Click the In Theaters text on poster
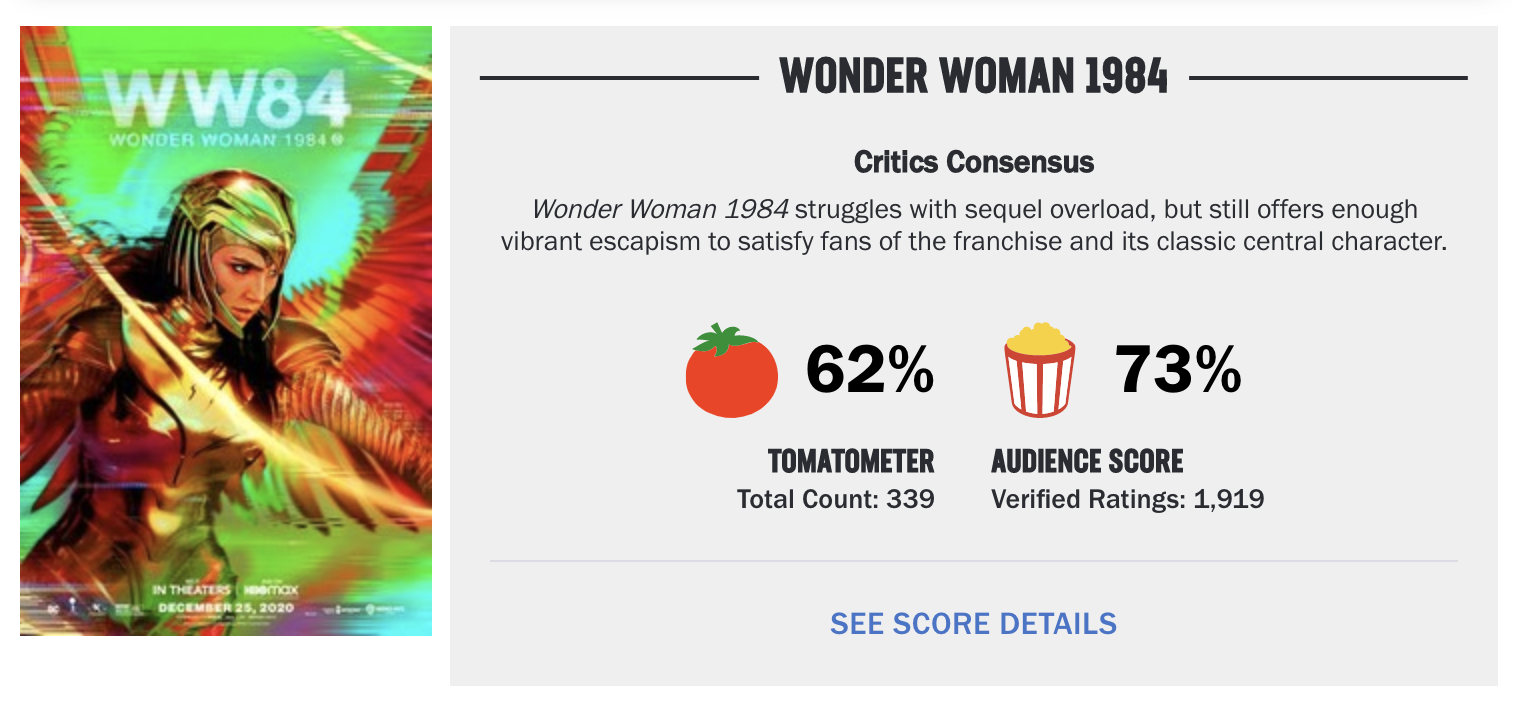The image size is (1518, 708). 191,591
